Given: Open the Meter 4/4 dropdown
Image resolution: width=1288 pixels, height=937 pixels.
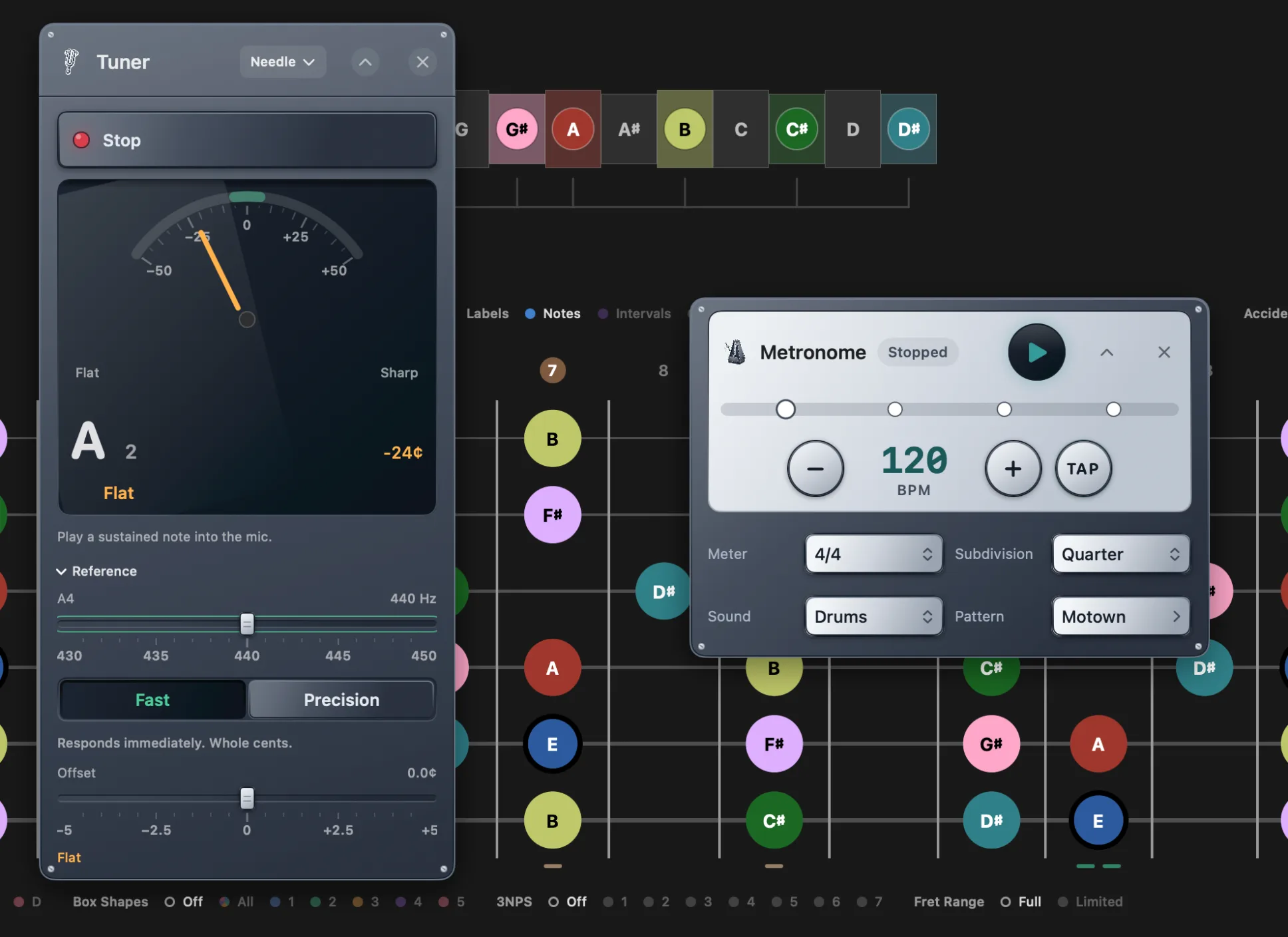Looking at the screenshot, I should (874, 554).
